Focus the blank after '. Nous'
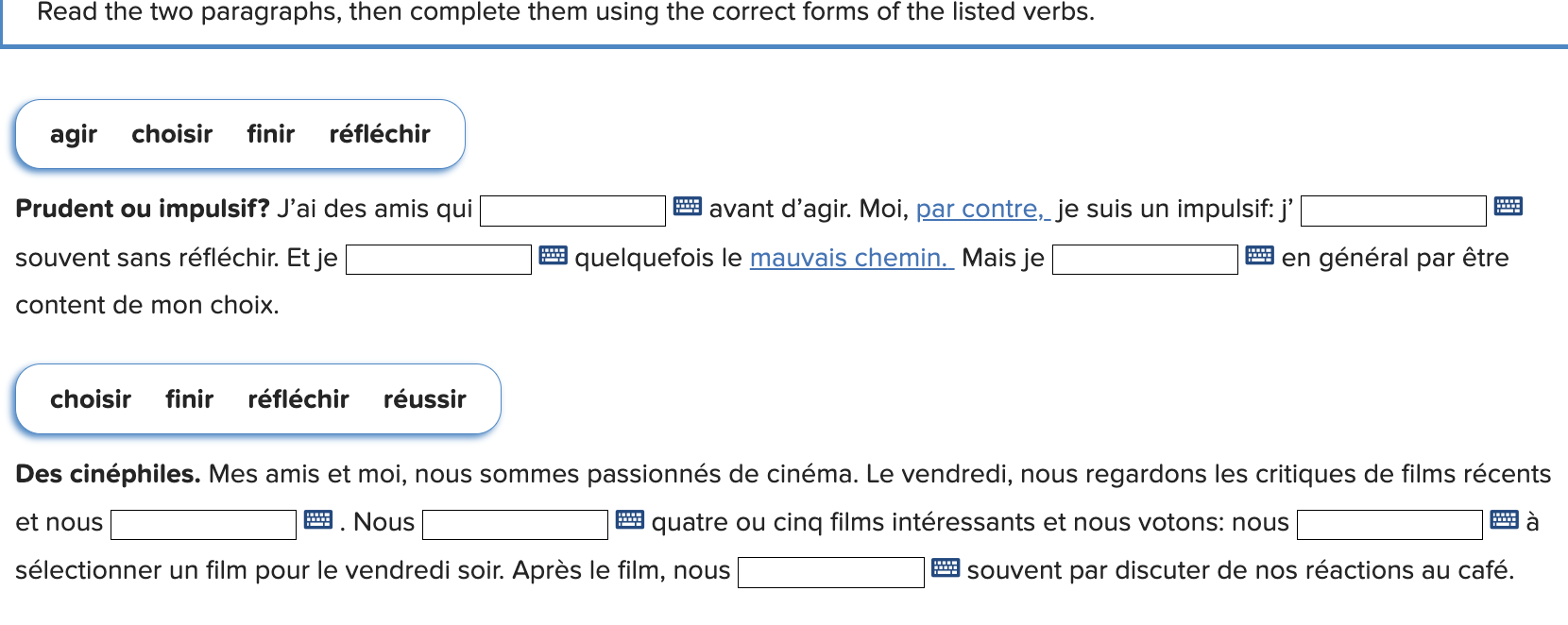Screen dimensions: 1568x625 coord(515,525)
